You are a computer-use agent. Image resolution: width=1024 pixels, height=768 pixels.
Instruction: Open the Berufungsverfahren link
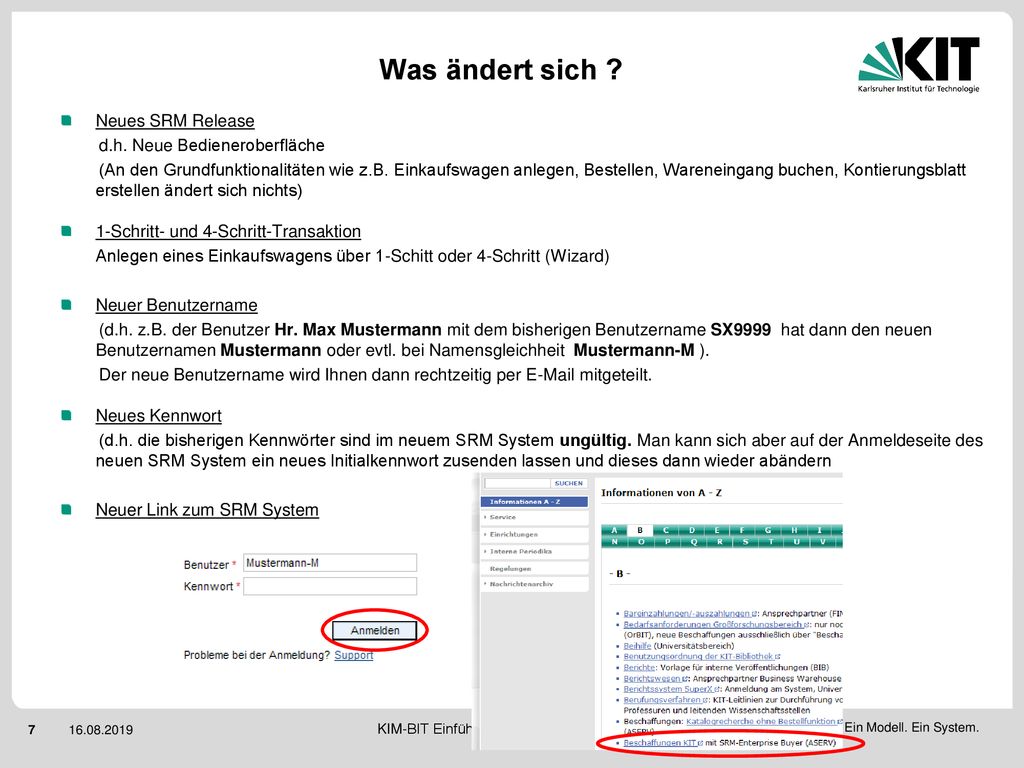pyautogui.click(x=665, y=700)
